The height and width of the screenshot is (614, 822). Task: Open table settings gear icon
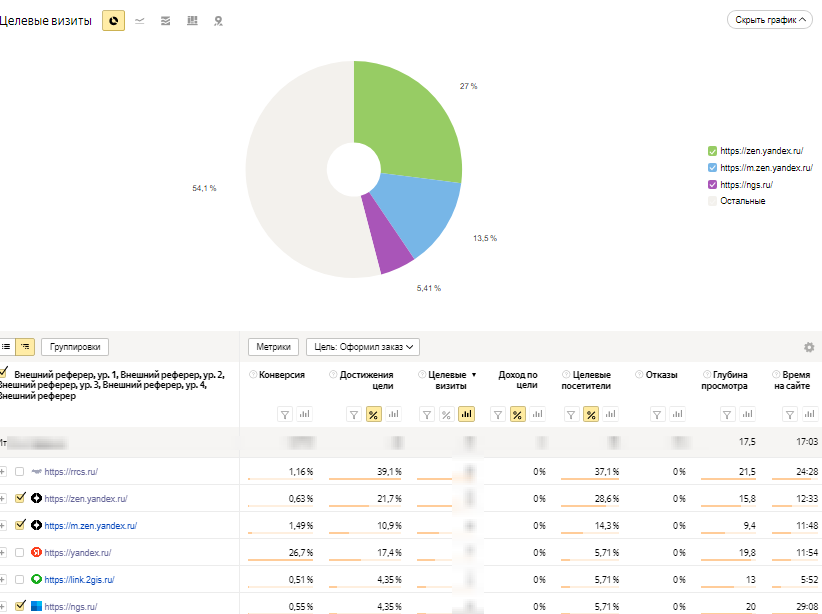(809, 347)
